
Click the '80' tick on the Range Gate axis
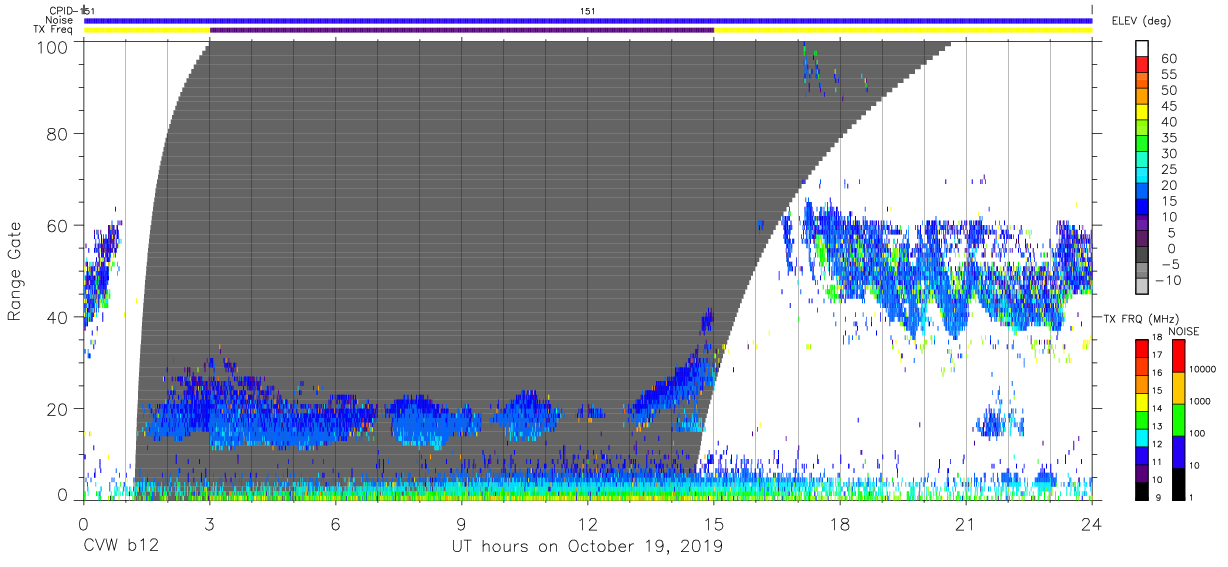(58, 135)
